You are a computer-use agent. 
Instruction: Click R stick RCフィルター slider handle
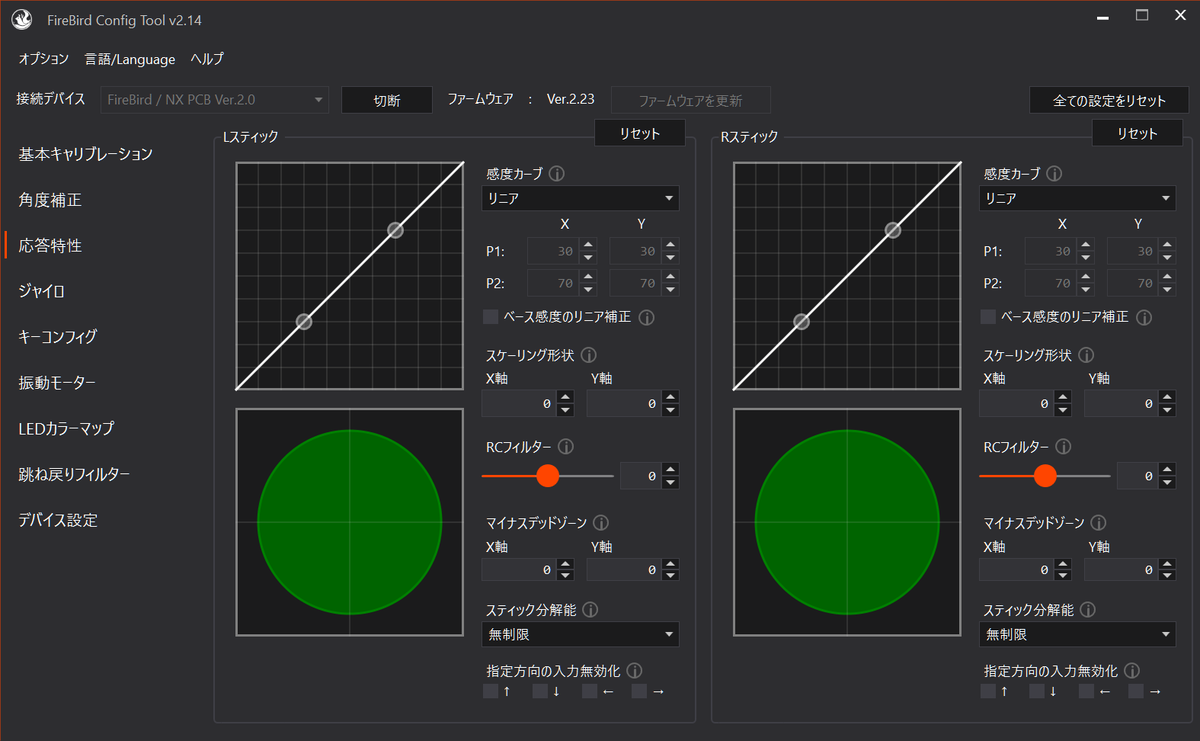point(1045,476)
